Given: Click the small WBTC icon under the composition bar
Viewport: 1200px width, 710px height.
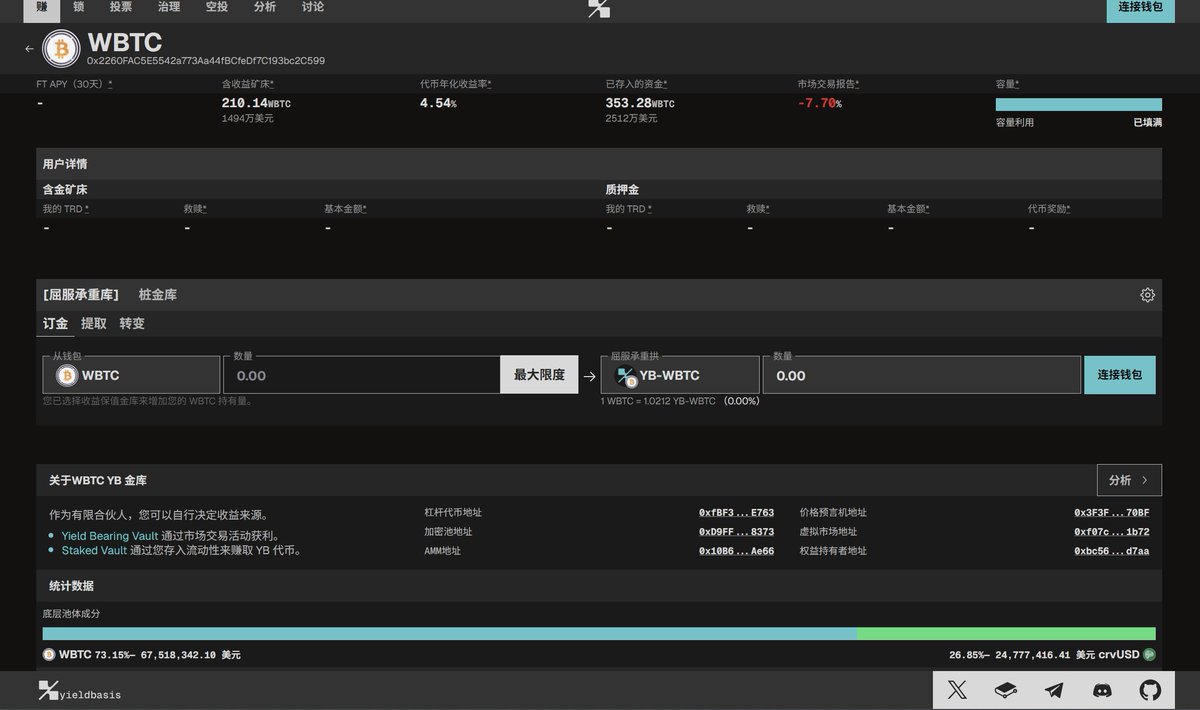Looking at the screenshot, I should tap(49, 655).
